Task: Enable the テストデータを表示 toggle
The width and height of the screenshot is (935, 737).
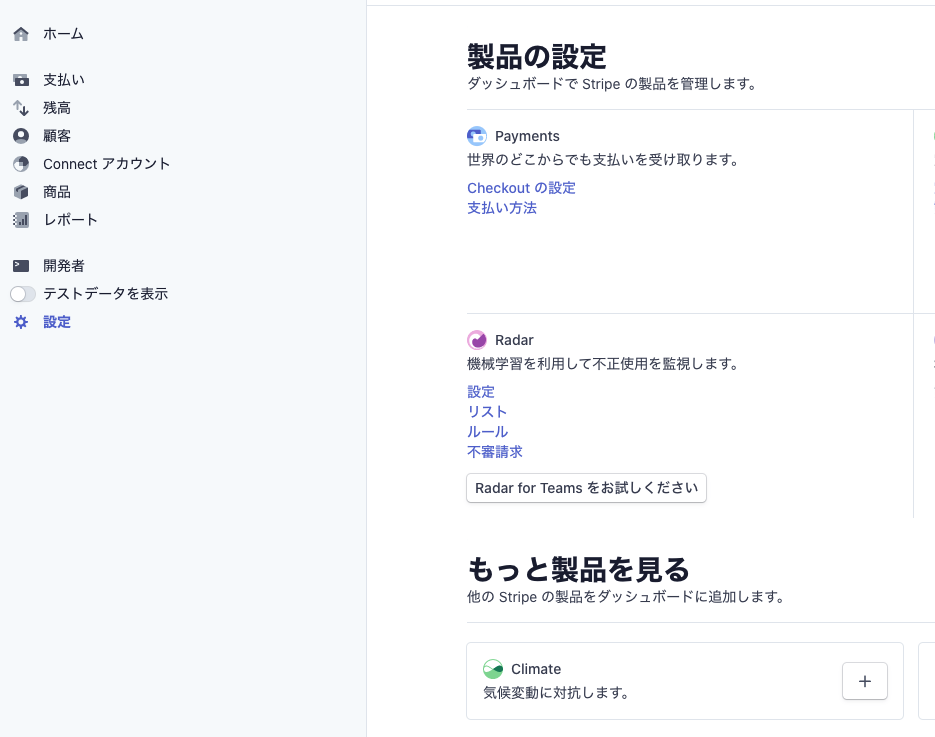Action: [23, 294]
